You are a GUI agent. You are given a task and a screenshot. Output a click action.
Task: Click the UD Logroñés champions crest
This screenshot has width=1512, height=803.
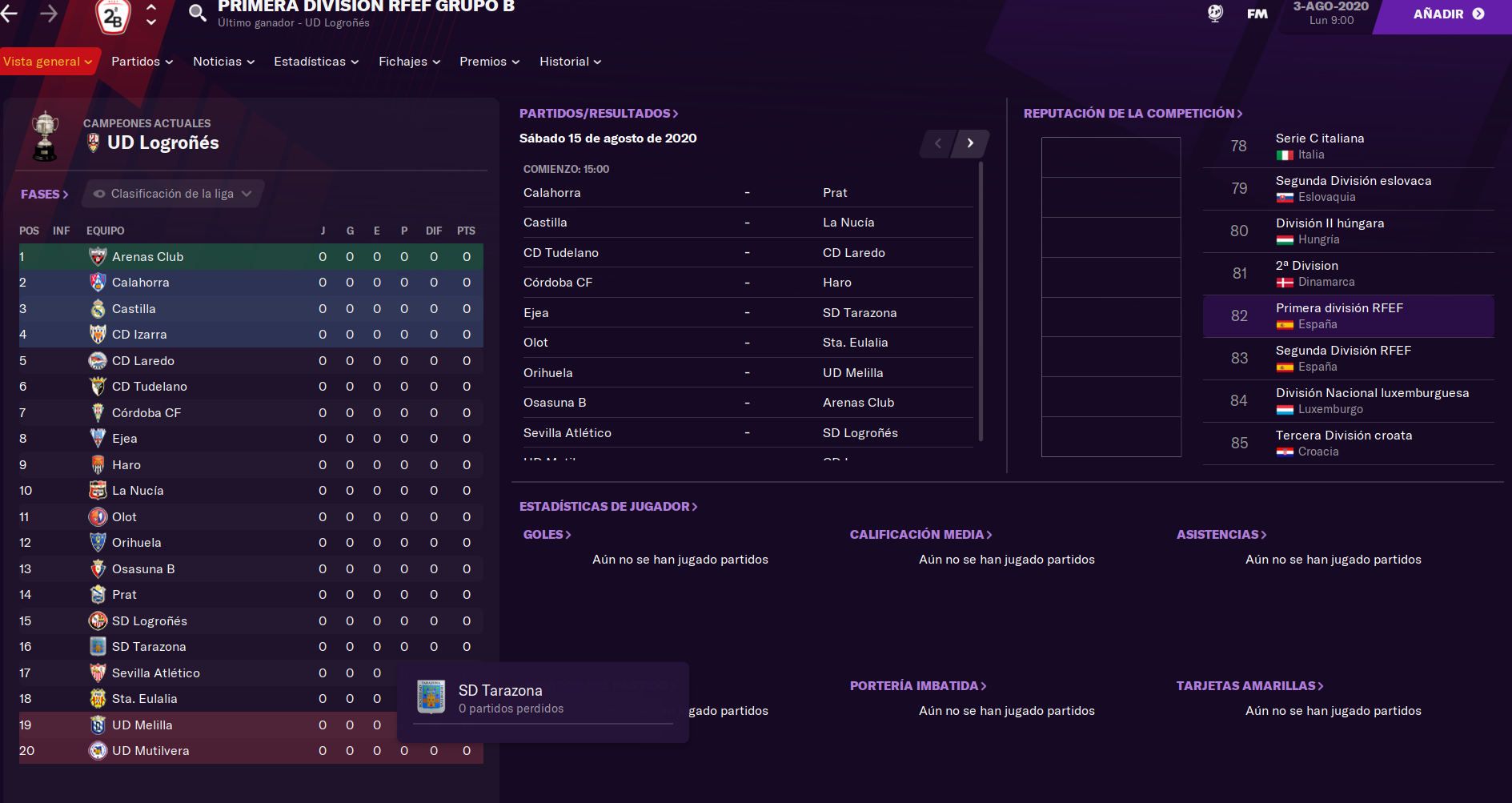tap(94, 143)
